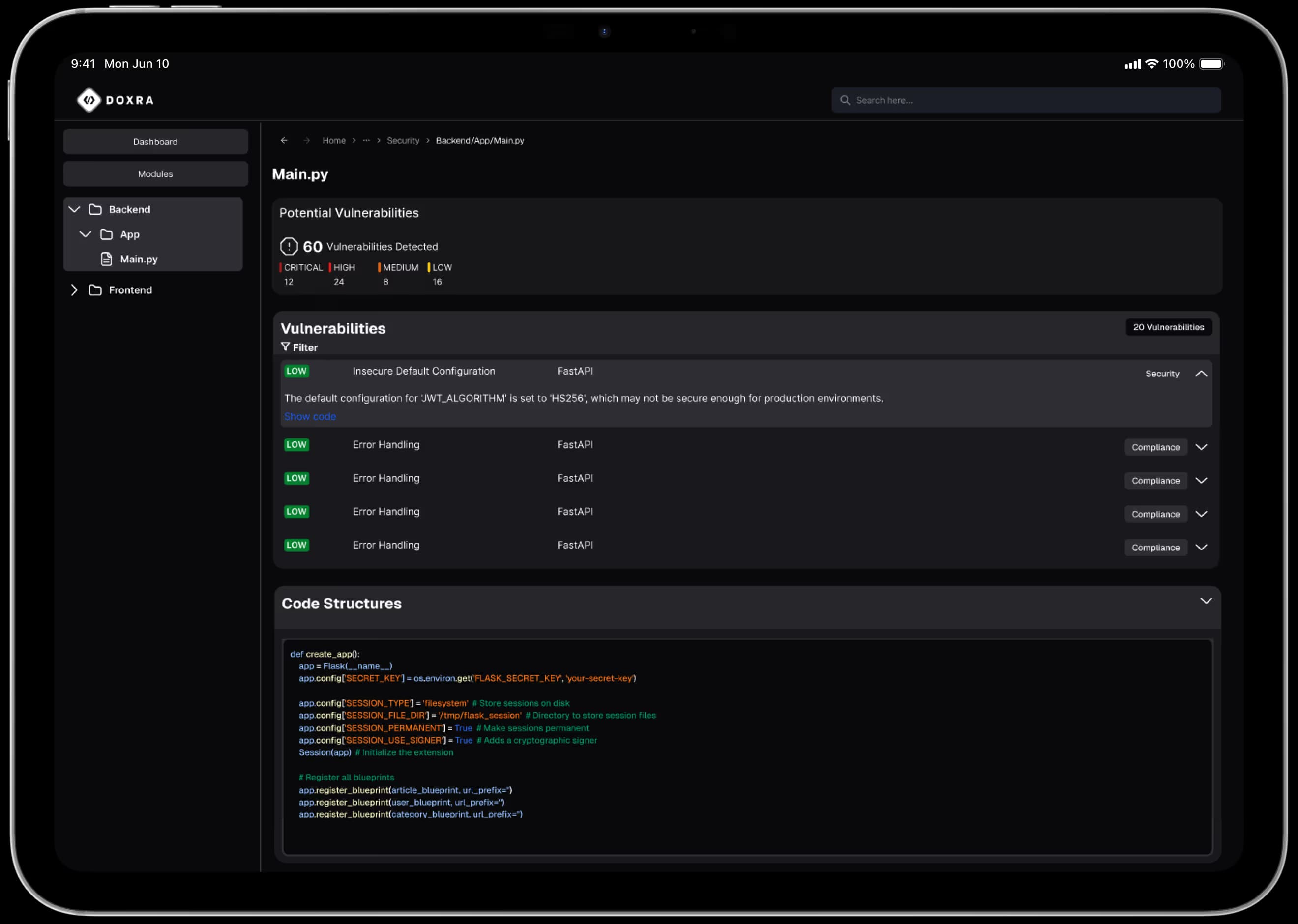Click the breadcrumb ellipsis icon
This screenshot has width=1298, height=924.
point(366,140)
